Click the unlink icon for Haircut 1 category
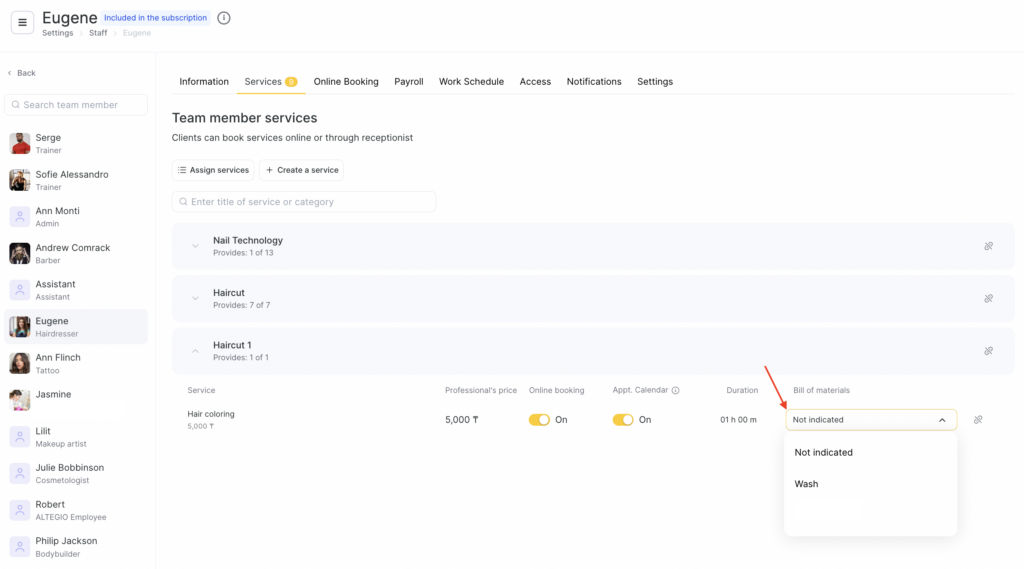This screenshot has height=569, width=1024. (x=988, y=351)
